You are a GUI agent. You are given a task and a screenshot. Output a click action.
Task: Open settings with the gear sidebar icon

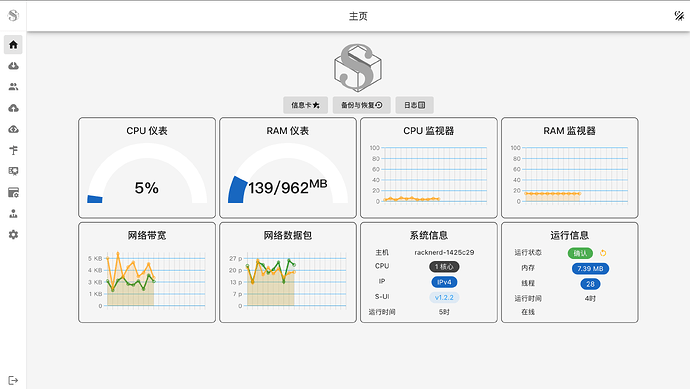(13, 235)
